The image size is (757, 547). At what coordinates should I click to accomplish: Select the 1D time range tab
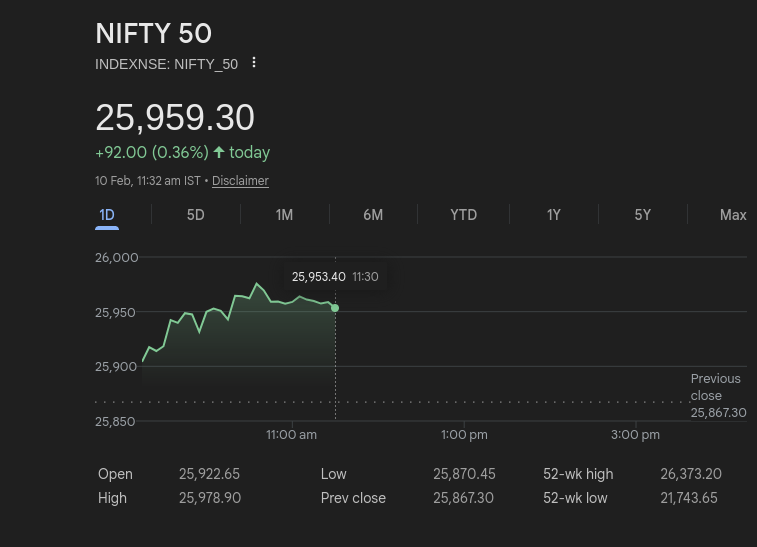tap(107, 215)
